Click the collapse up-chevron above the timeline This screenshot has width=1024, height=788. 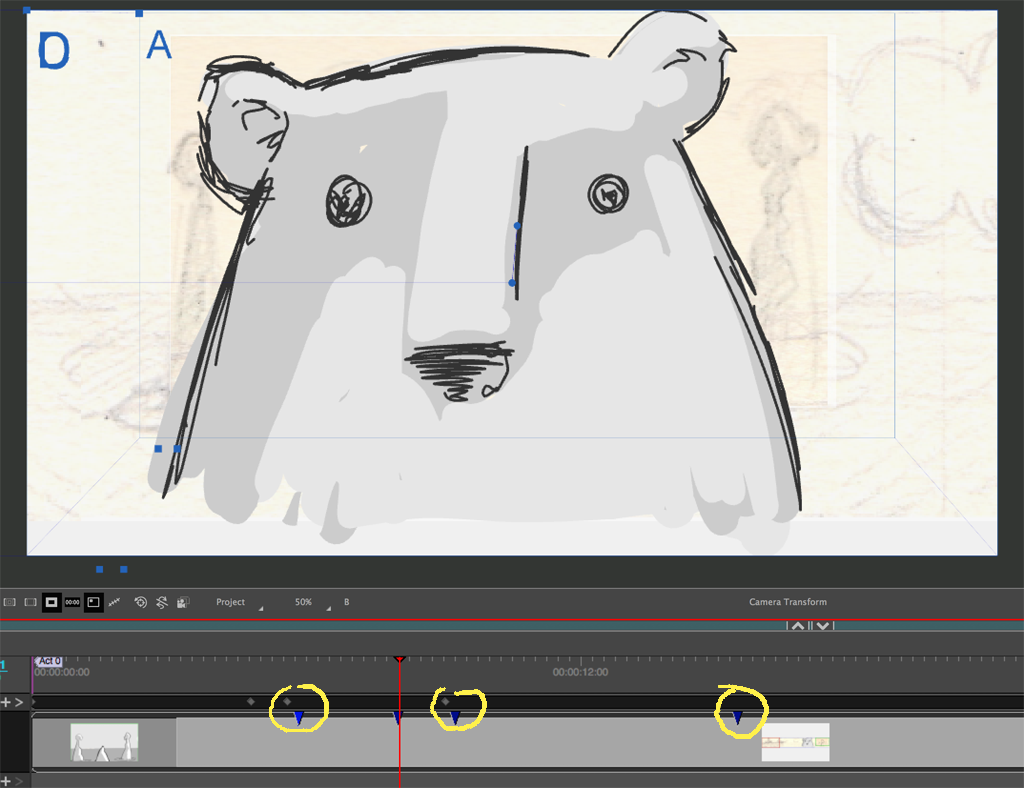coord(797,626)
